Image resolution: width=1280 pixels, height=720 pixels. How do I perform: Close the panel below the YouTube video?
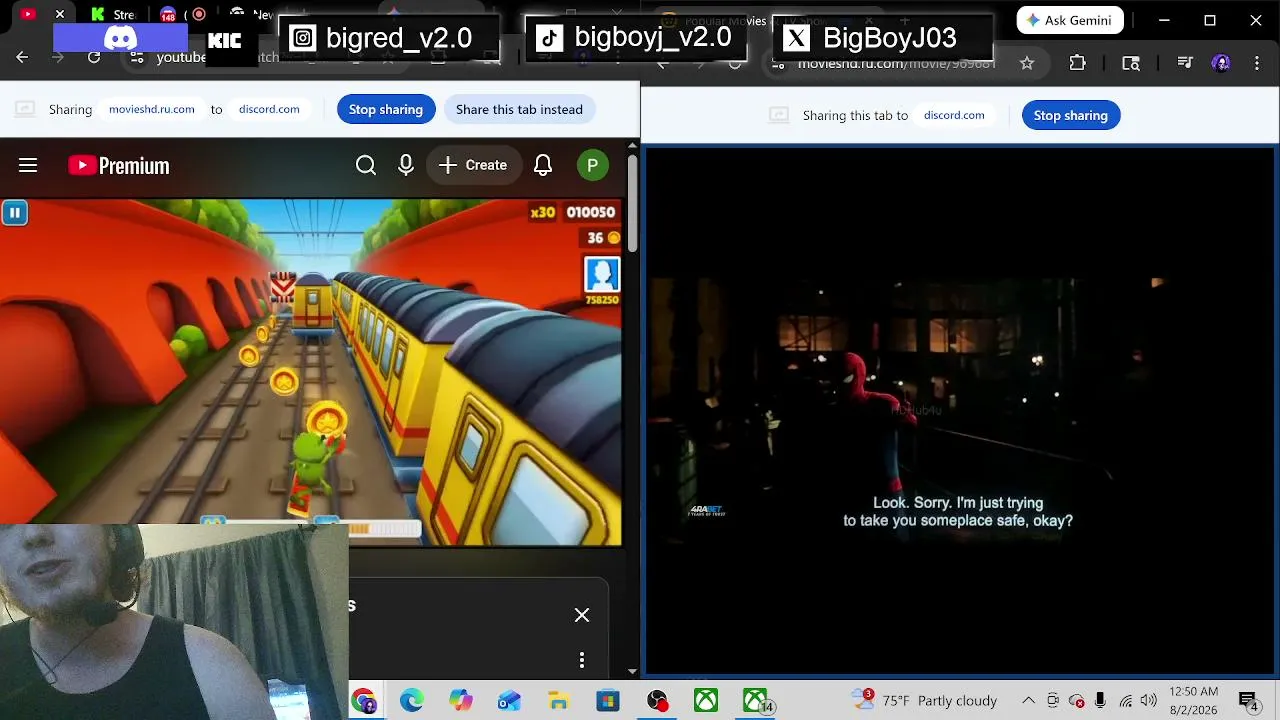click(x=582, y=615)
